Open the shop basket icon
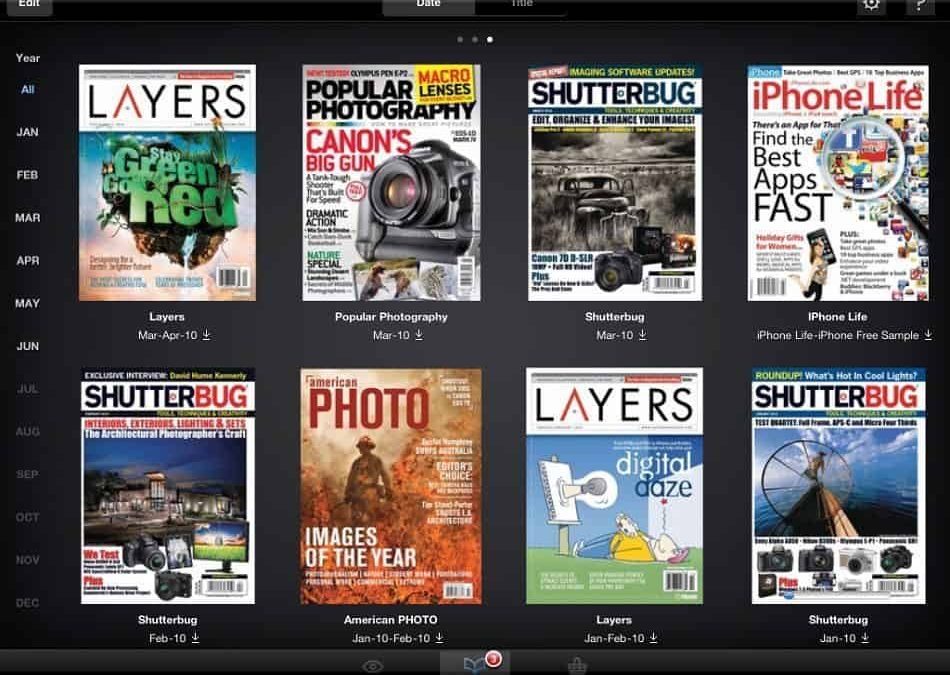Screen dimensions: 950x675 tap(577, 666)
